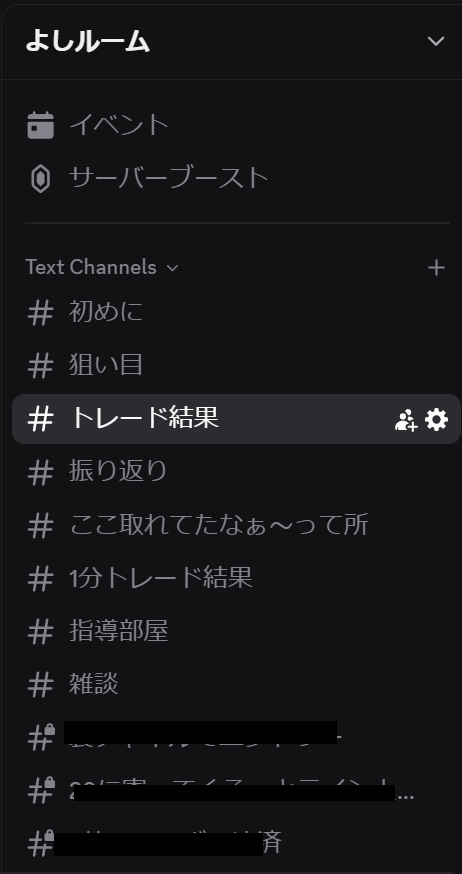Go to the 振り返り channel
Viewport: 462px width, 874px height.
tap(236, 472)
